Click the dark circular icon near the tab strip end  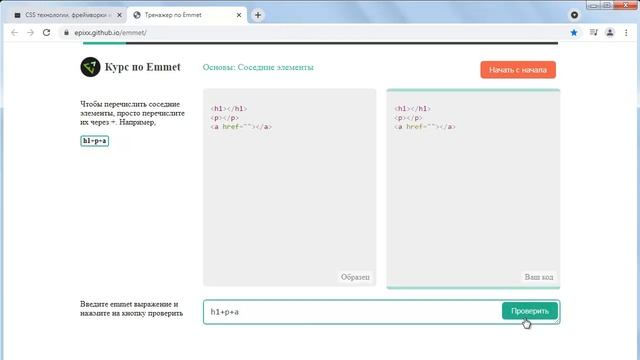[574, 15]
